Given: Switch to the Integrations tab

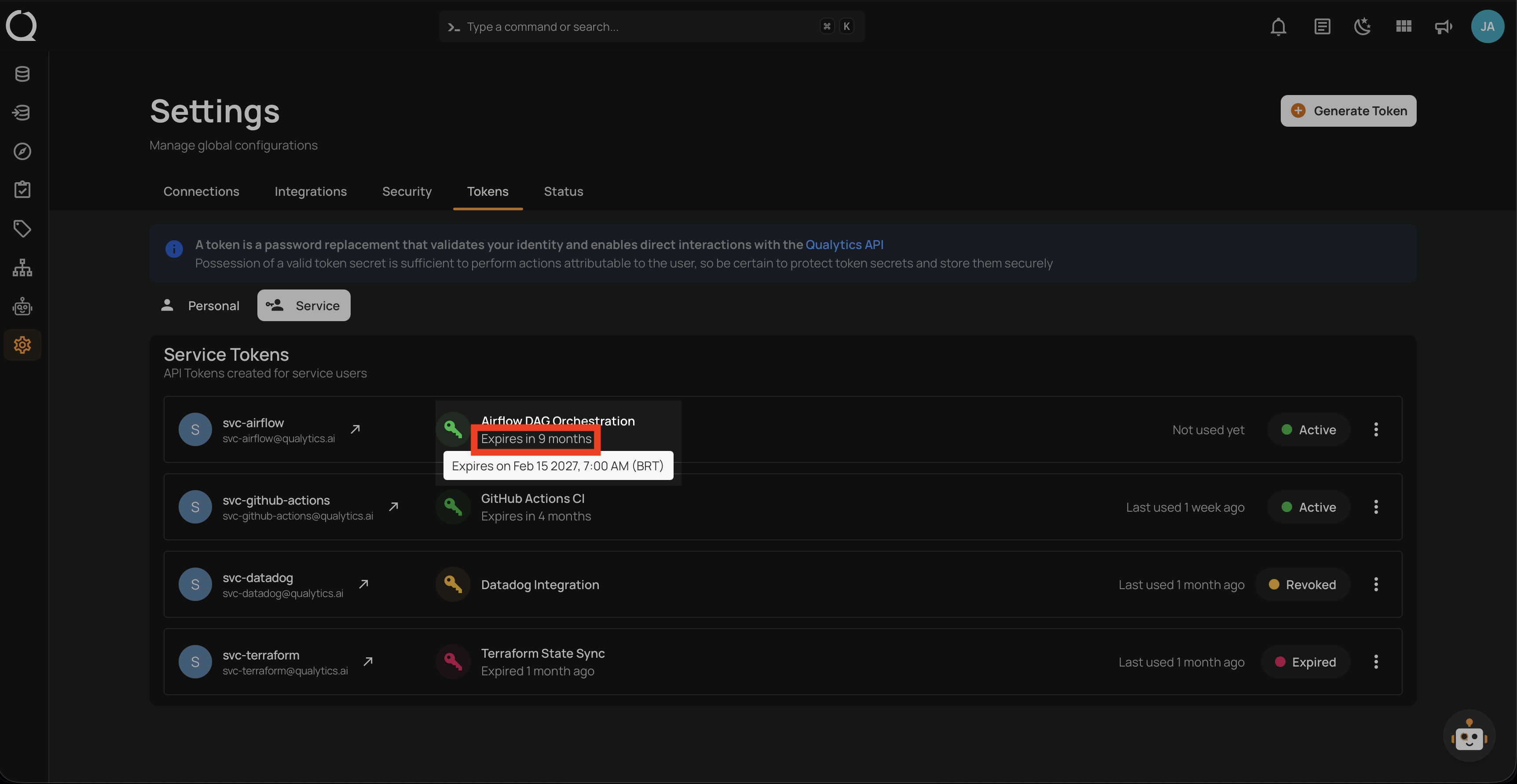Looking at the screenshot, I should coord(311,191).
